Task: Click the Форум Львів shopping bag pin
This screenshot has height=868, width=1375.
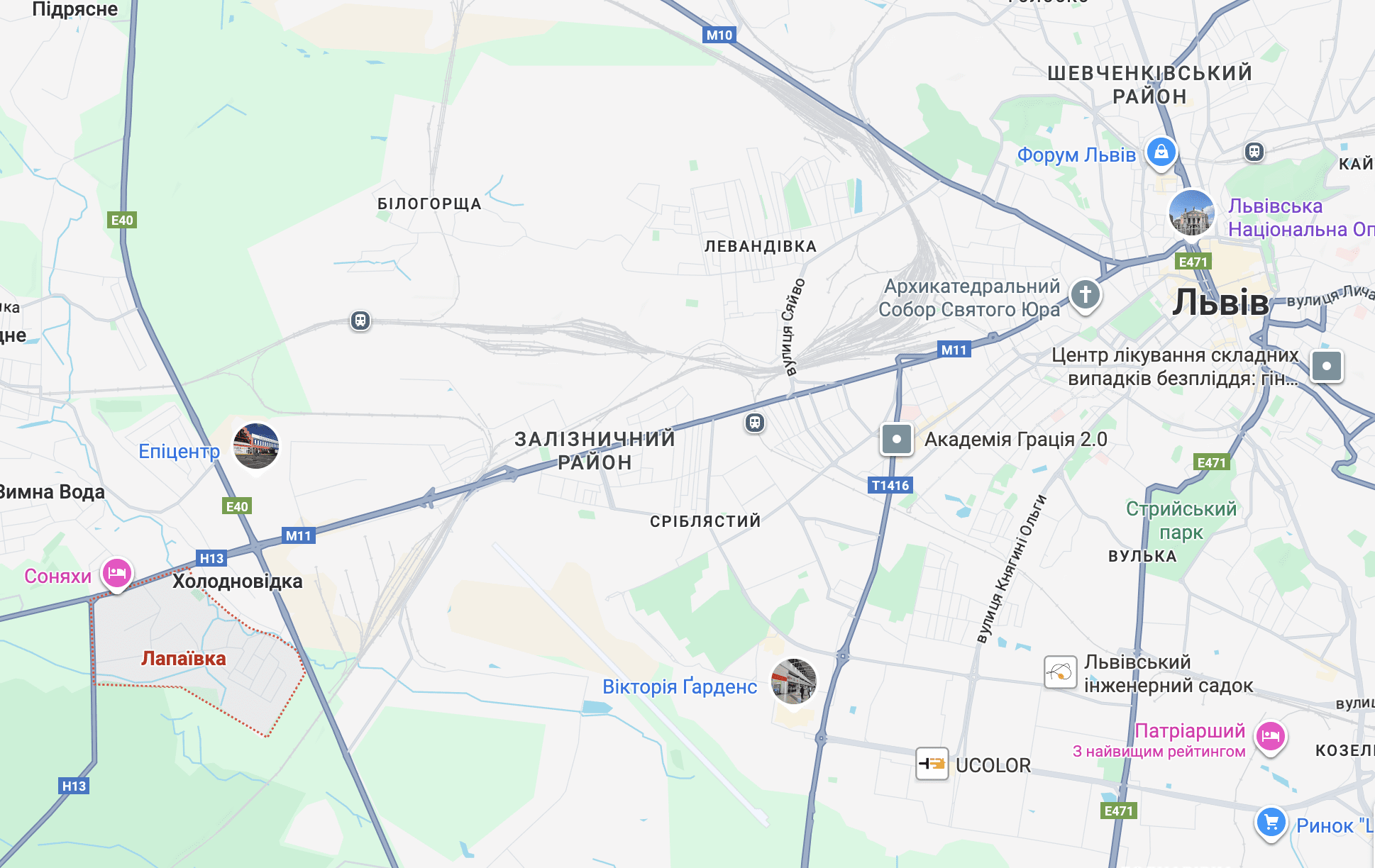Action: click(x=1161, y=152)
